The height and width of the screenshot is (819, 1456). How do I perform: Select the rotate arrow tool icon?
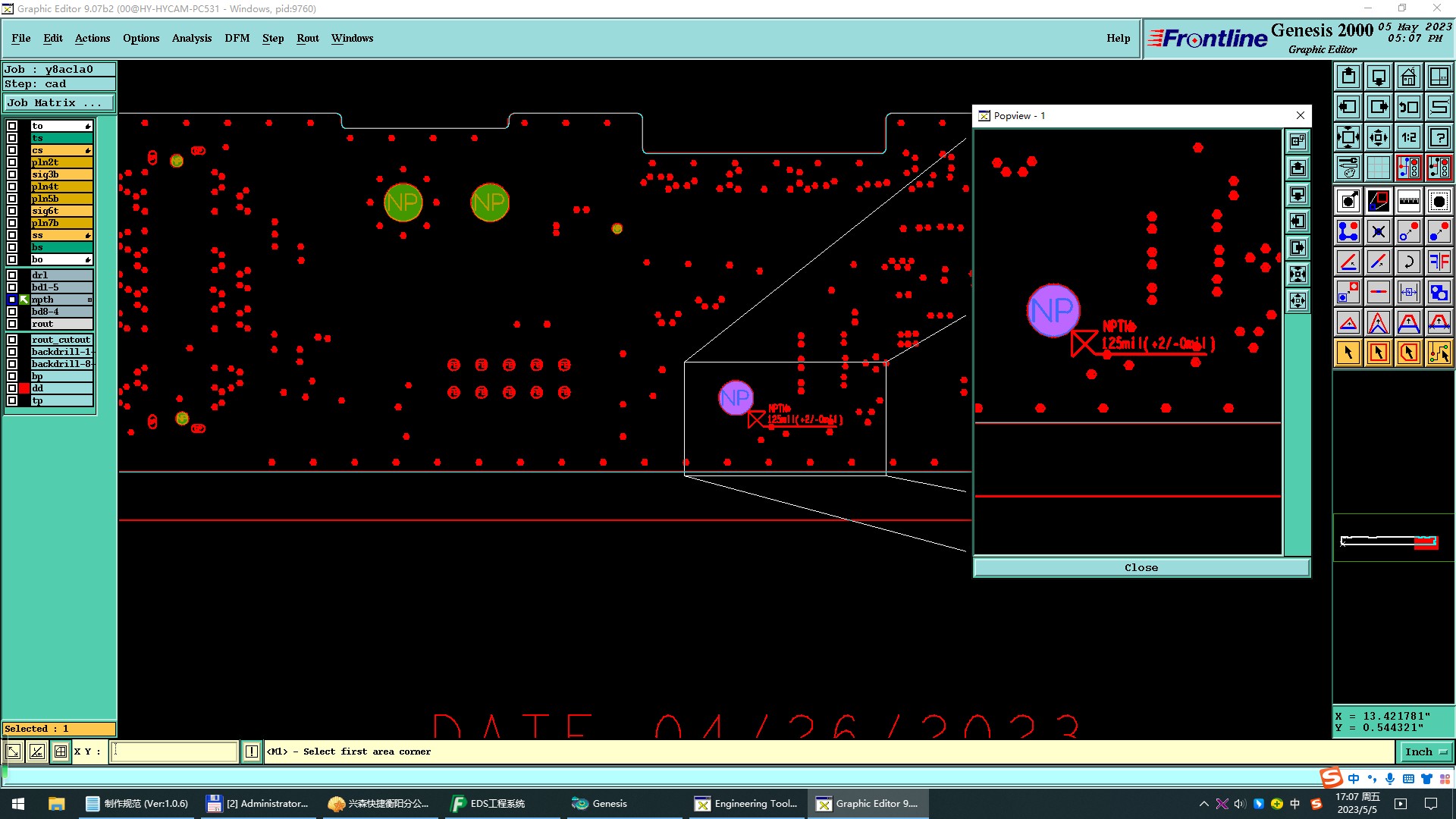(1408, 262)
